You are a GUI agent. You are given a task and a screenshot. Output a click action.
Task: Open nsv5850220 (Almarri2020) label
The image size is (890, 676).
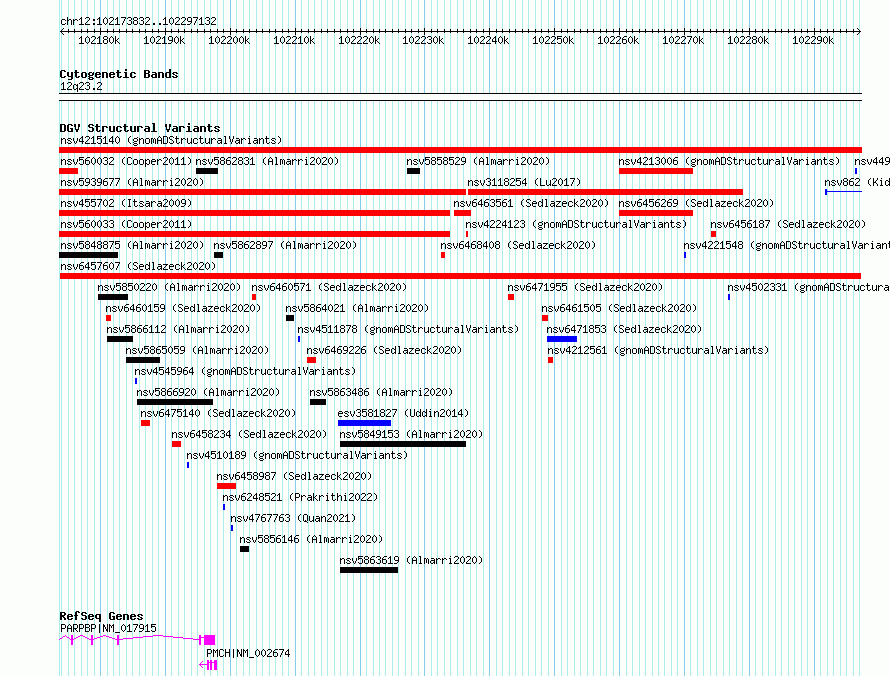[x=169, y=287]
